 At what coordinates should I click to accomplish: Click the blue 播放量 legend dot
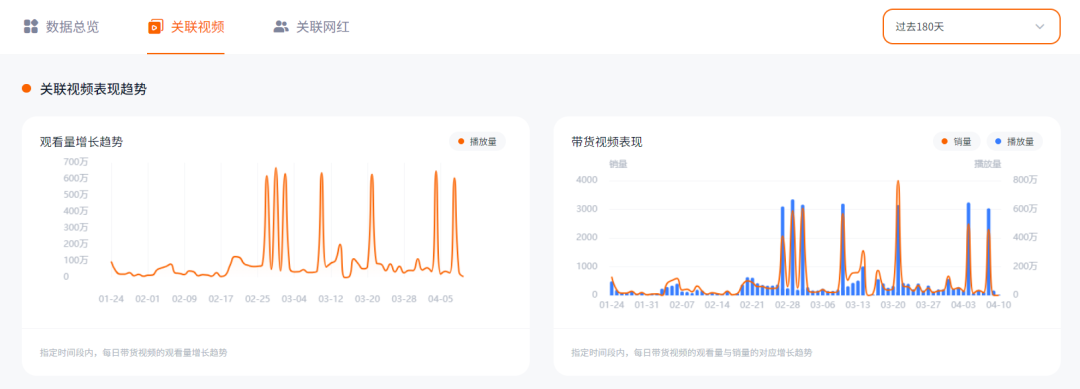998,142
